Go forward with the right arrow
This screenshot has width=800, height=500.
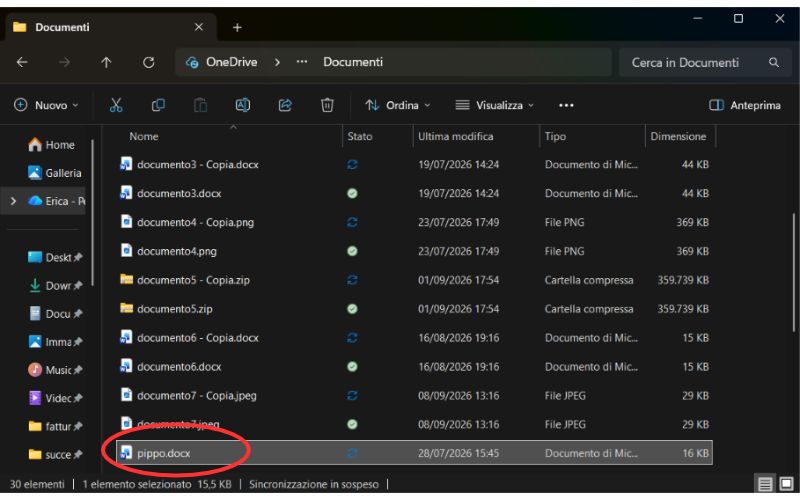pyautogui.click(x=64, y=62)
